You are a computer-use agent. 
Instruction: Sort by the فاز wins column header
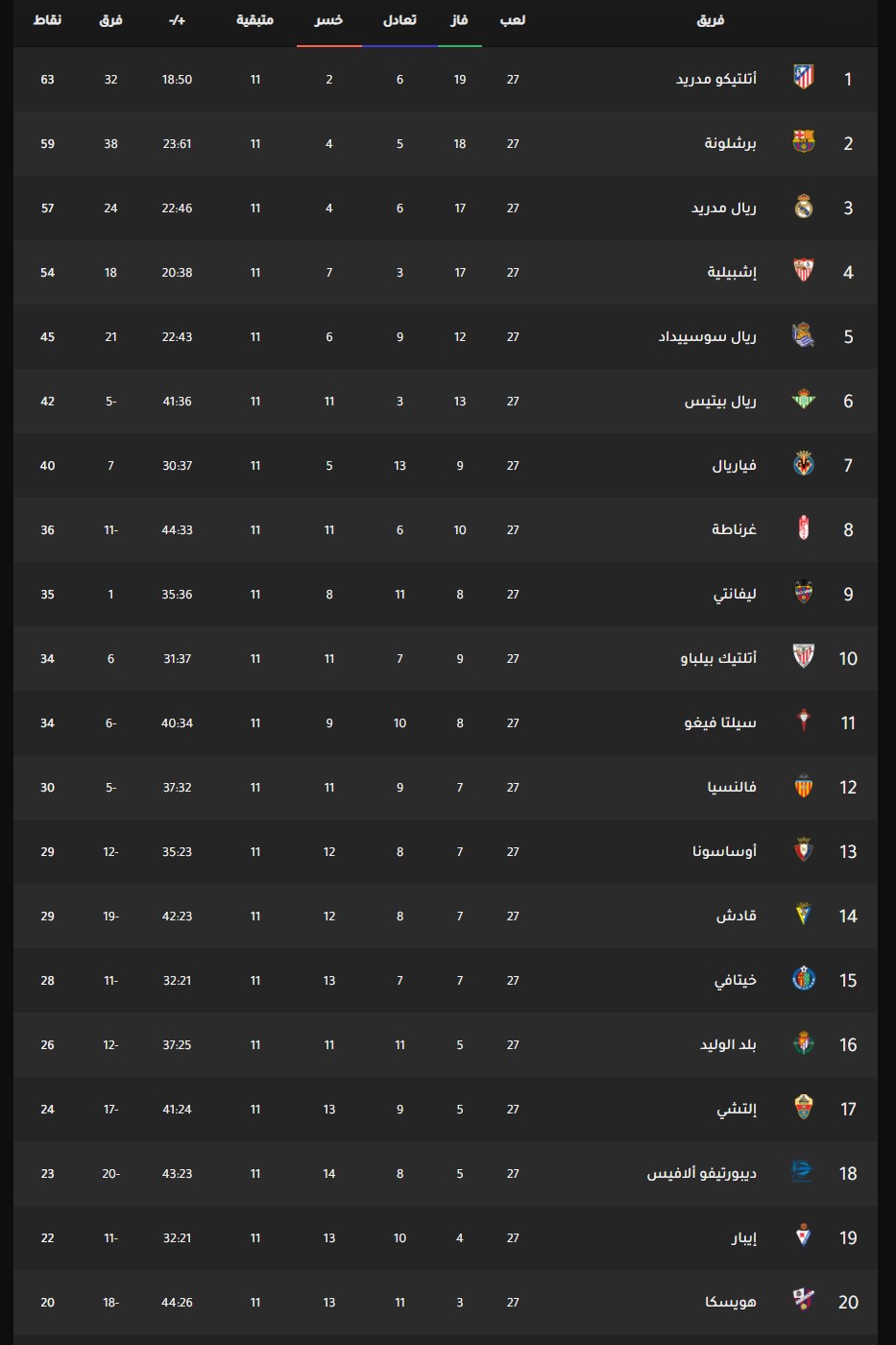(x=459, y=20)
